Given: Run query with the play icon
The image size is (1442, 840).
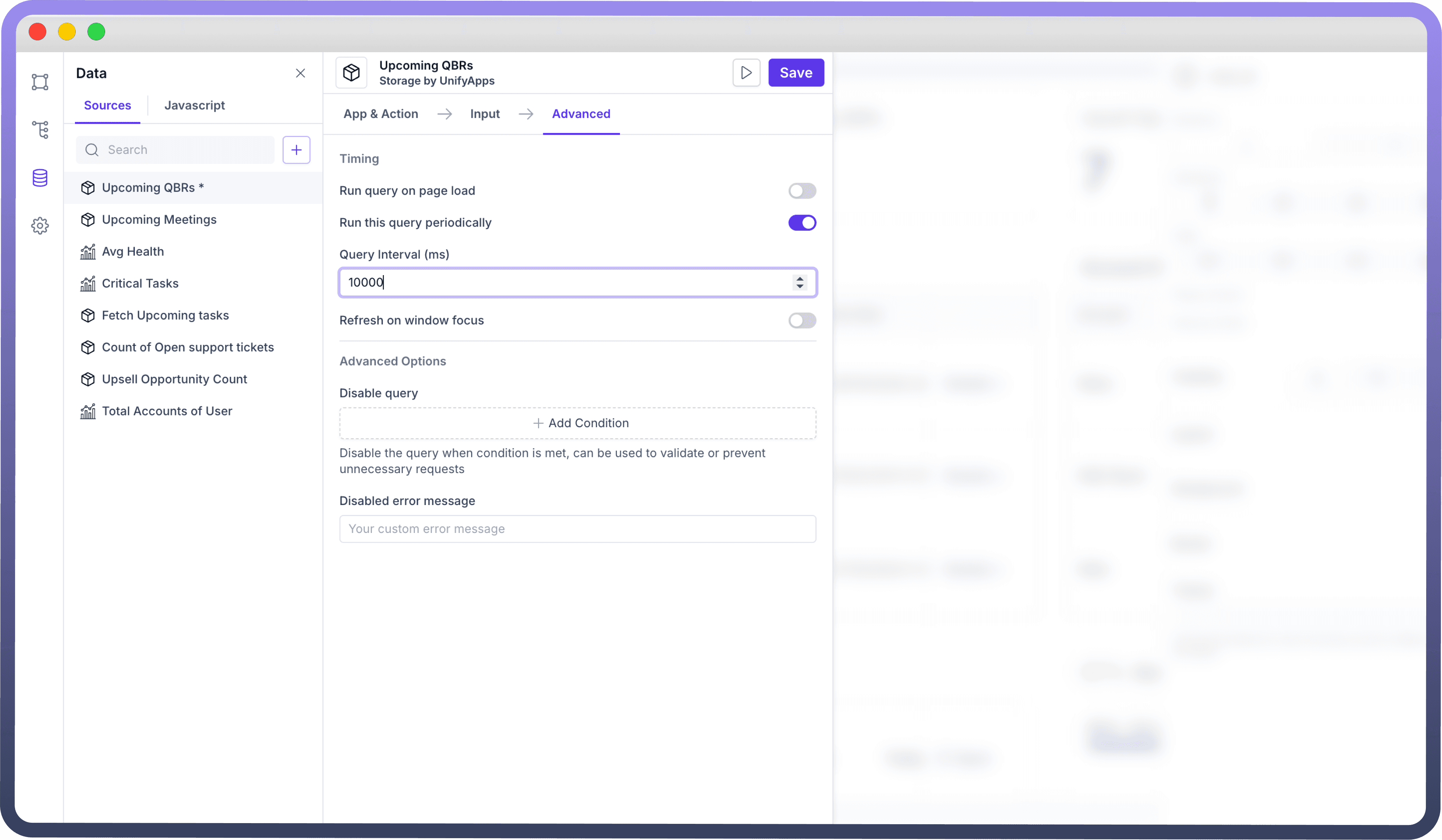Looking at the screenshot, I should (746, 73).
